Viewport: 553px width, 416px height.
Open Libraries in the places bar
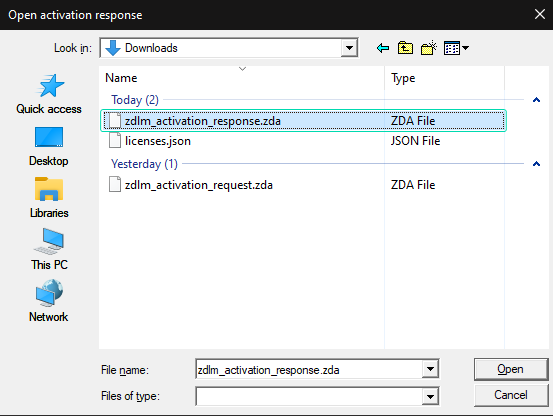click(49, 198)
